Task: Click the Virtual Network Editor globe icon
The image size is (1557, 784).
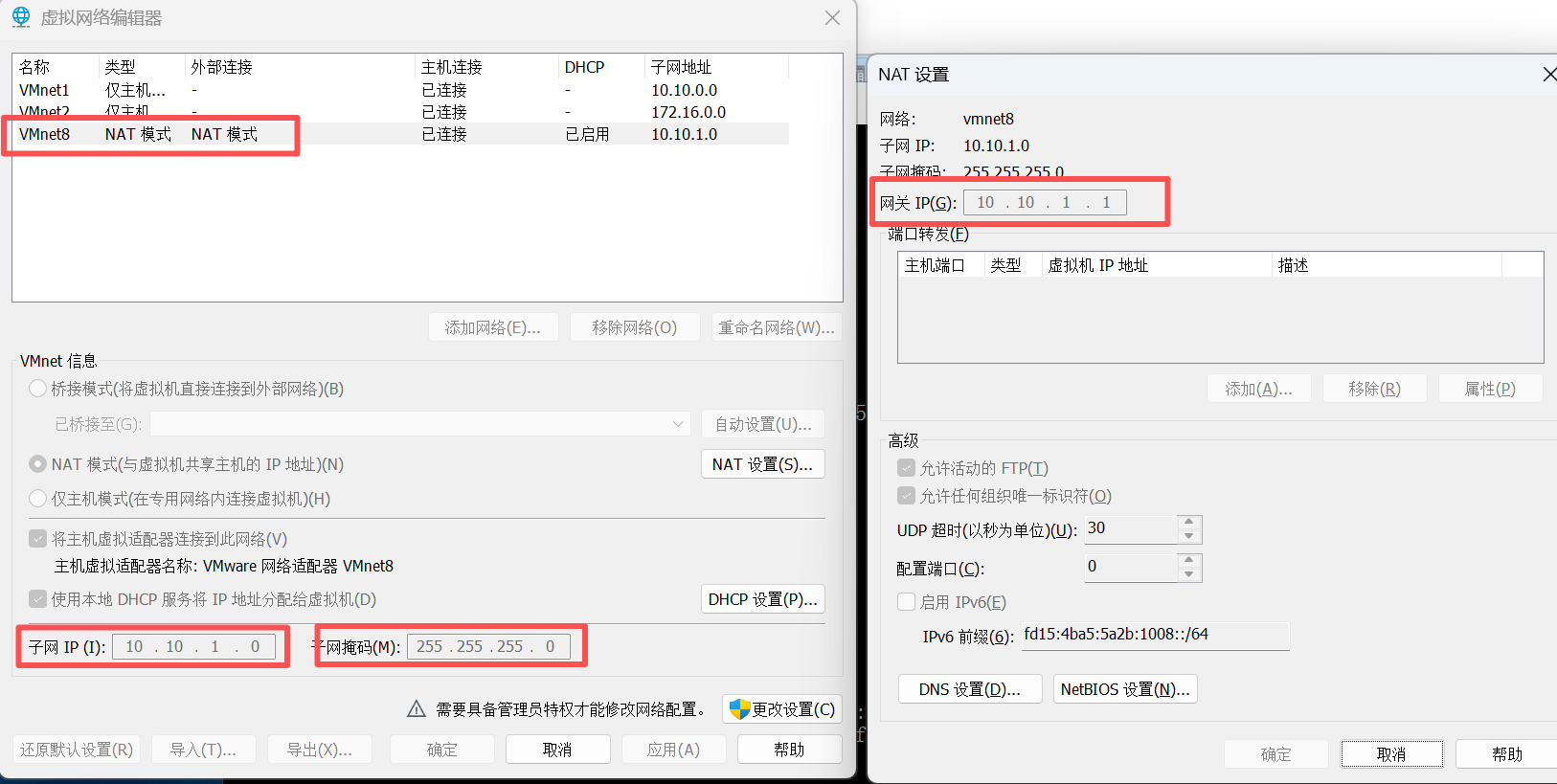Action: point(21,17)
